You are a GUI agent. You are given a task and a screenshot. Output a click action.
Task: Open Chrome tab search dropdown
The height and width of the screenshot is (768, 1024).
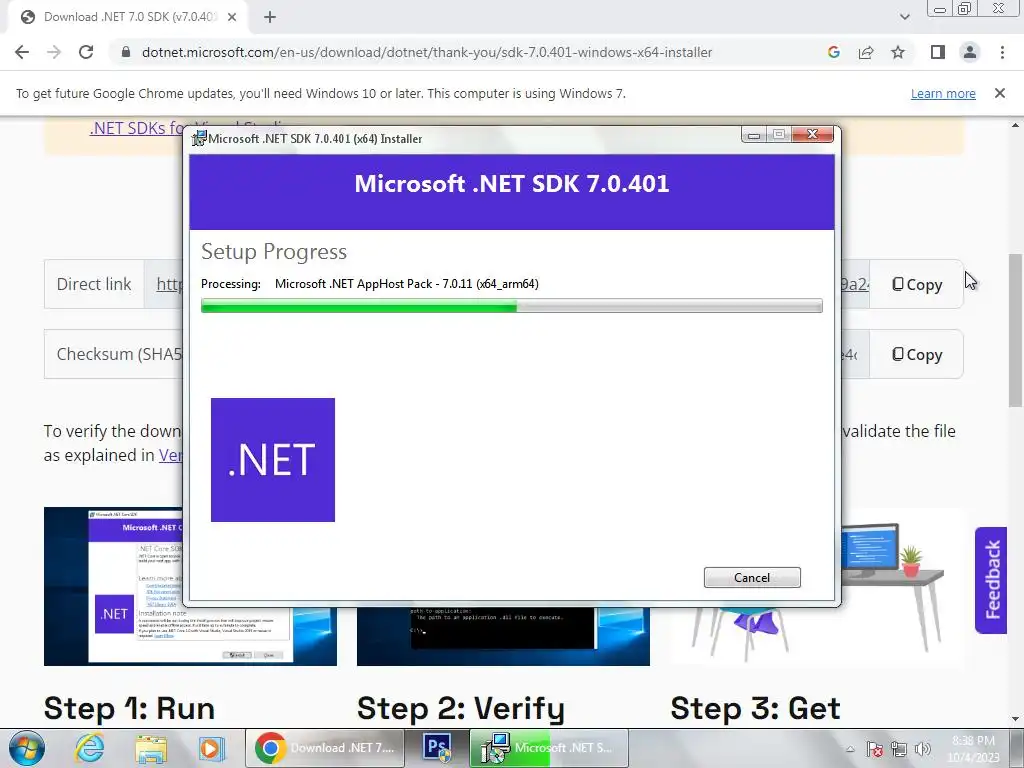click(904, 17)
